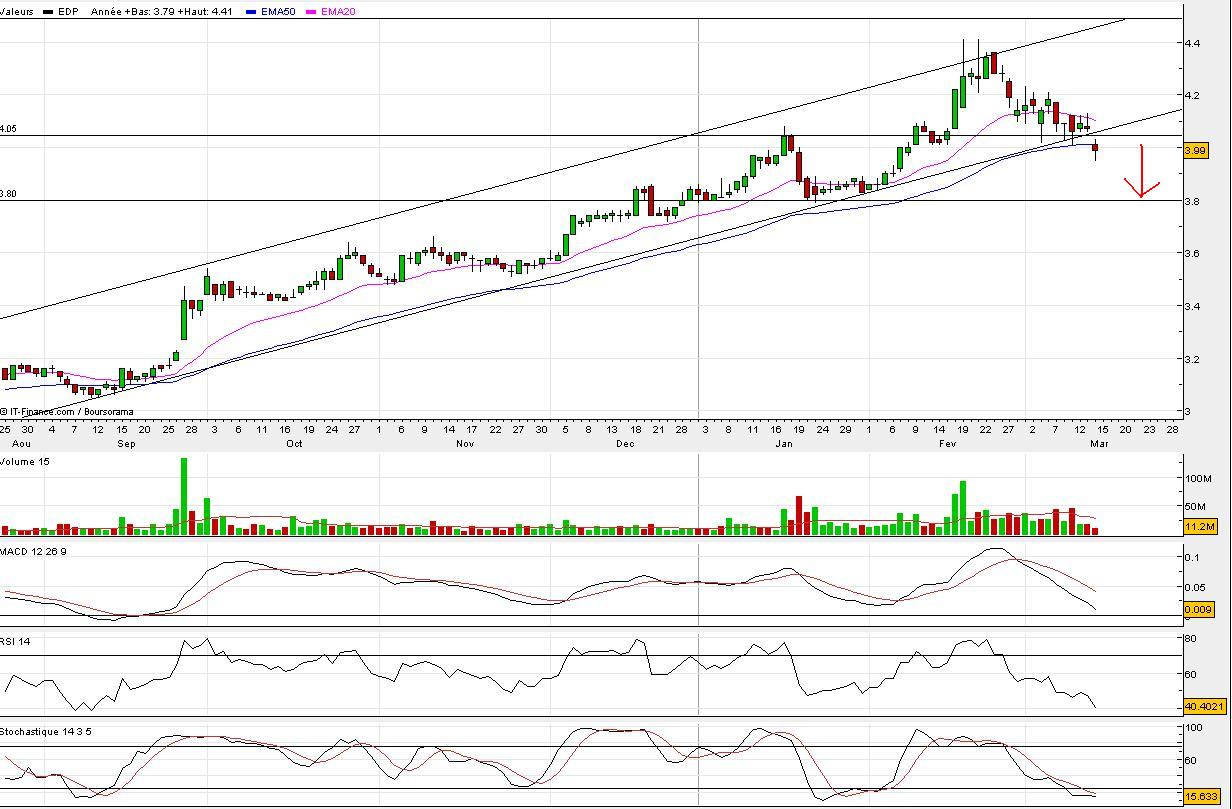Image resolution: width=1232 pixels, height=809 pixels.
Task: Click the 0.05 MACD axis value
Action: [1196, 587]
